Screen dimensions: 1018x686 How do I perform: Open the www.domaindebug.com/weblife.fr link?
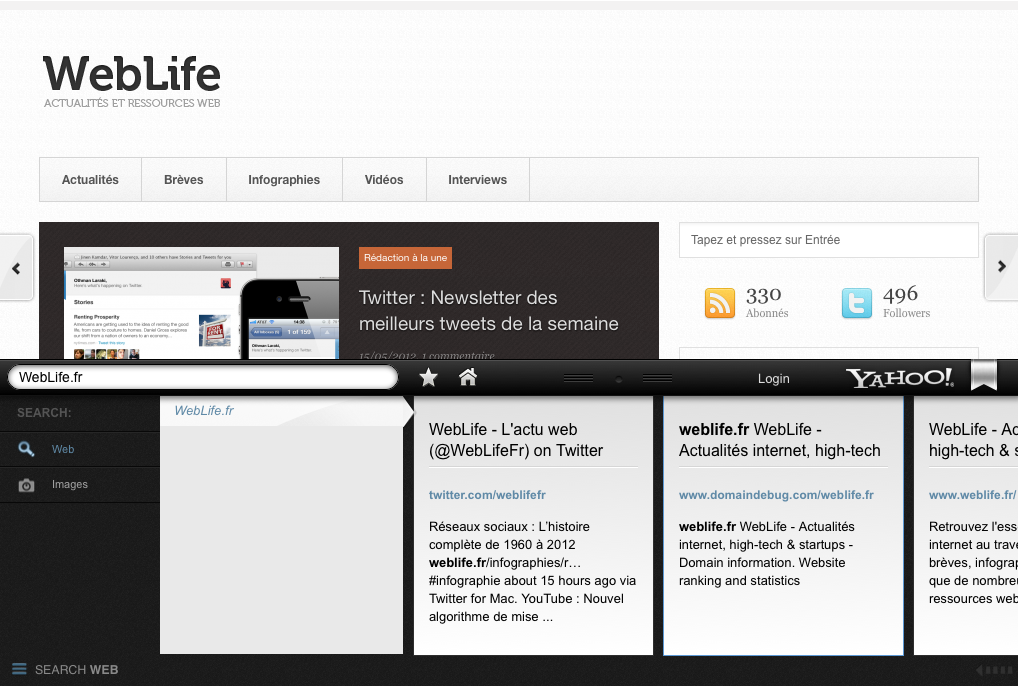pyautogui.click(x=776, y=495)
